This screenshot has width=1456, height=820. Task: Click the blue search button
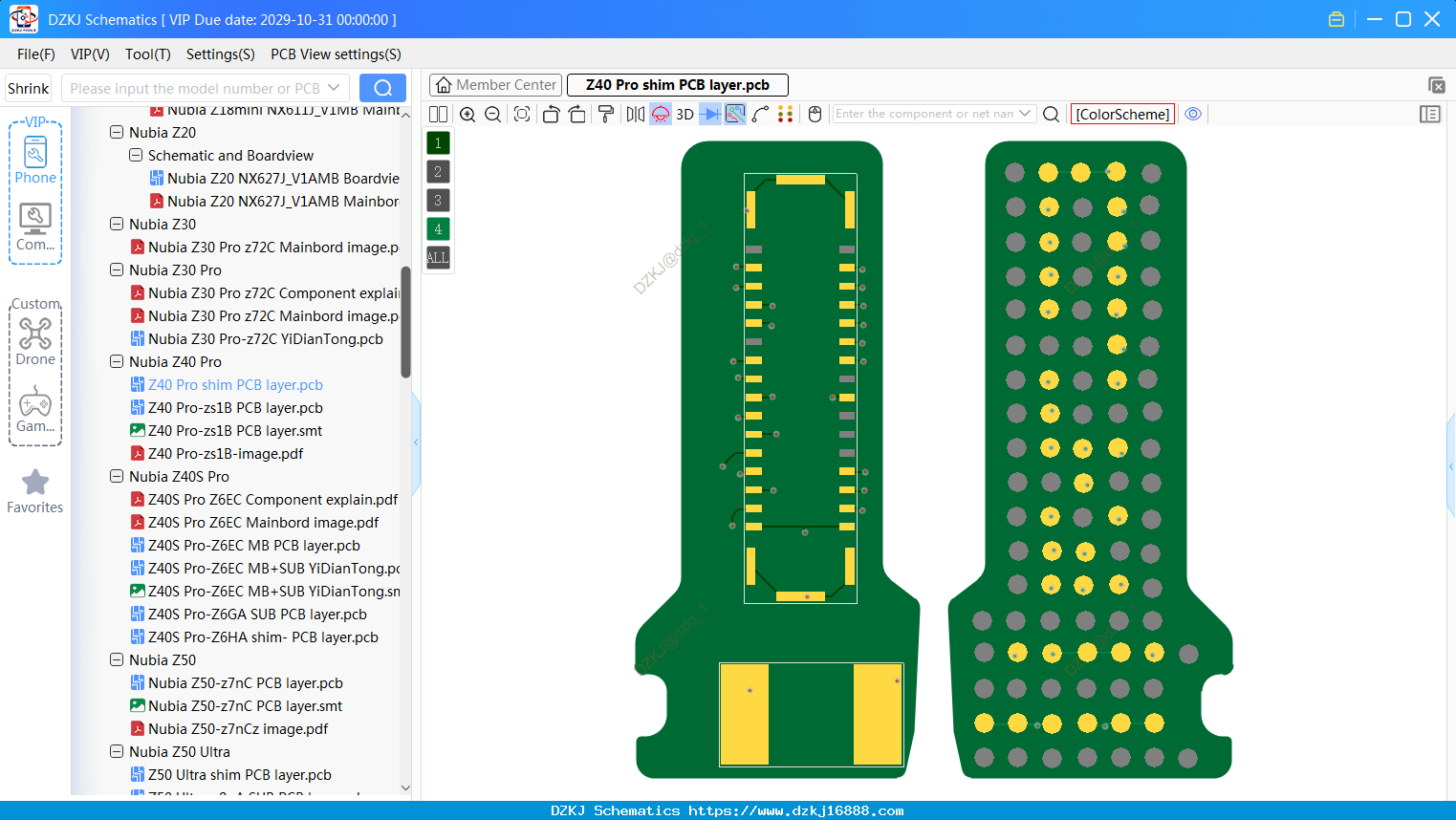tap(382, 88)
